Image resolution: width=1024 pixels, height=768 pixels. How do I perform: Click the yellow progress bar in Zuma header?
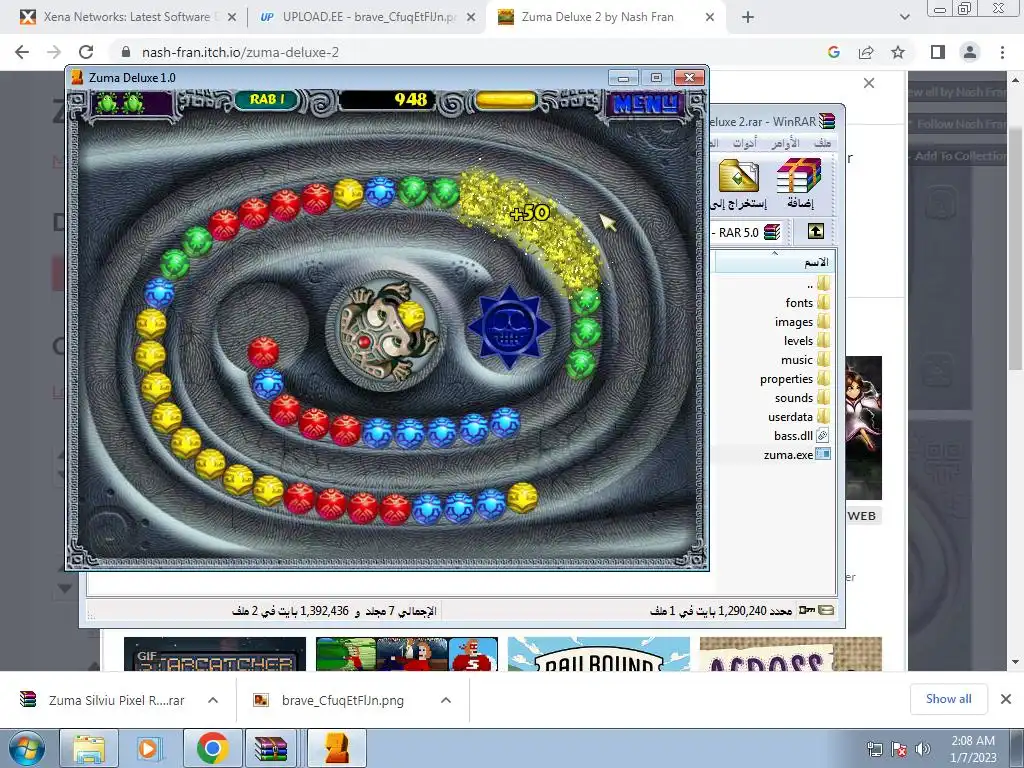(x=506, y=101)
